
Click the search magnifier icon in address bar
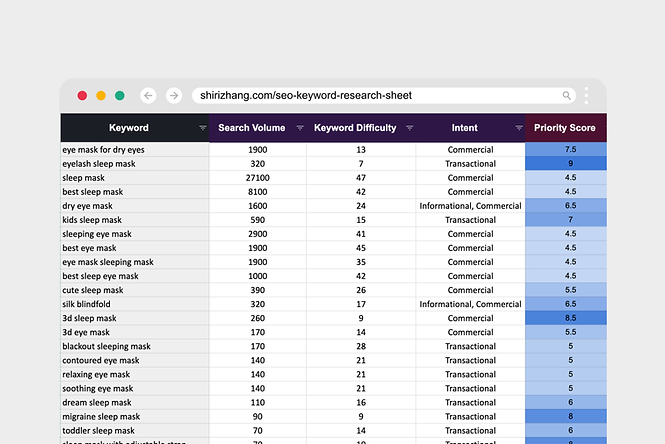pos(567,95)
